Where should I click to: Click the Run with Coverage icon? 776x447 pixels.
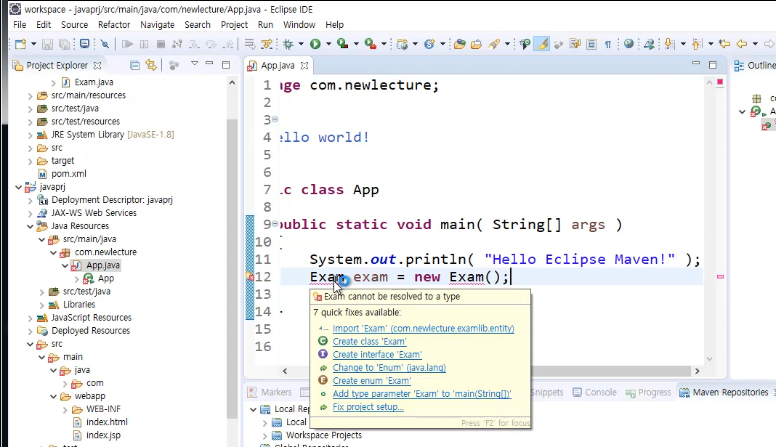[x=342, y=44]
